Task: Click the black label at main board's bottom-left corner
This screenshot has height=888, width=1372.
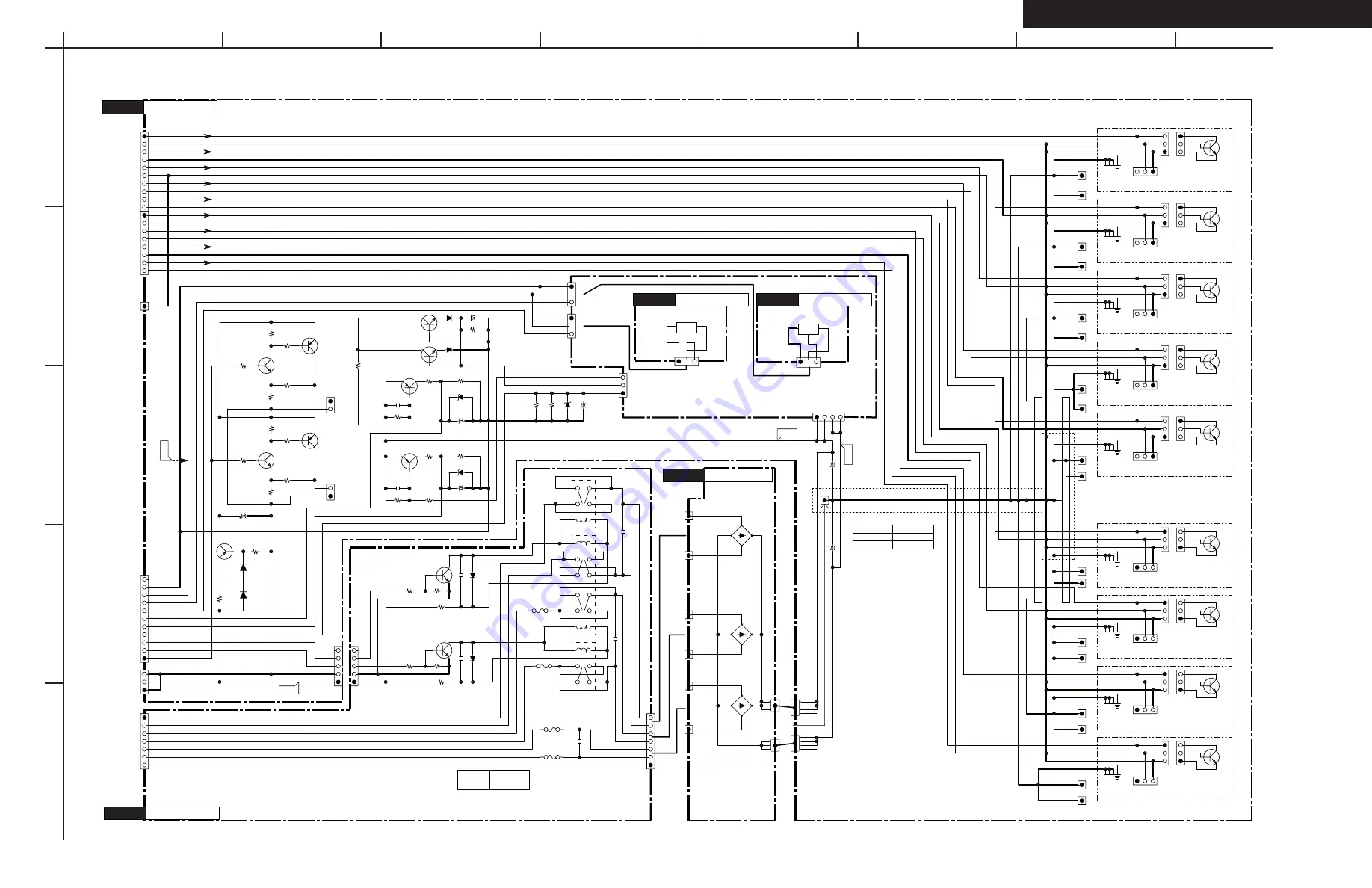Action: [124, 813]
